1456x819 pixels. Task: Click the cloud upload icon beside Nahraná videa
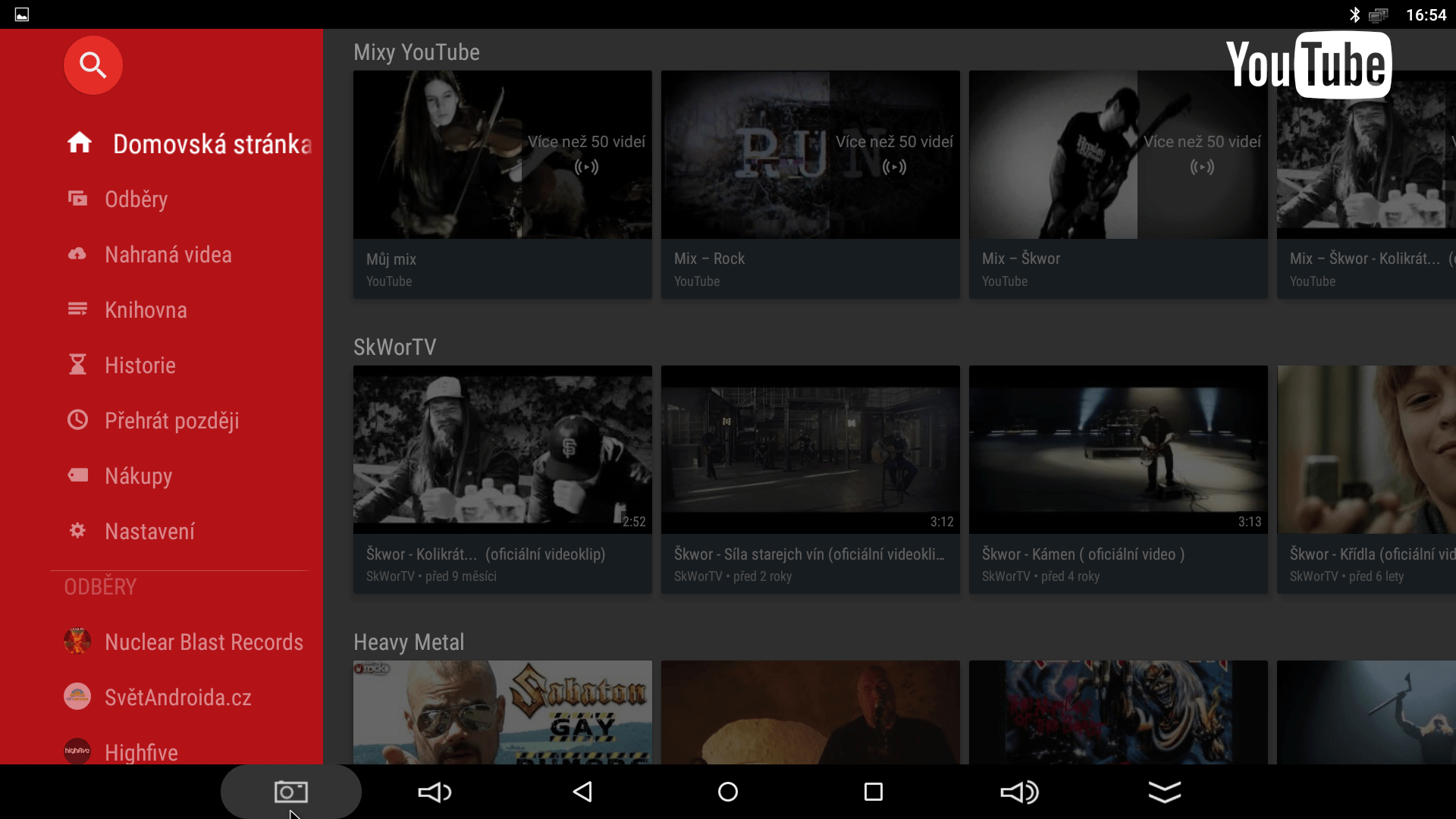pyautogui.click(x=77, y=254)
